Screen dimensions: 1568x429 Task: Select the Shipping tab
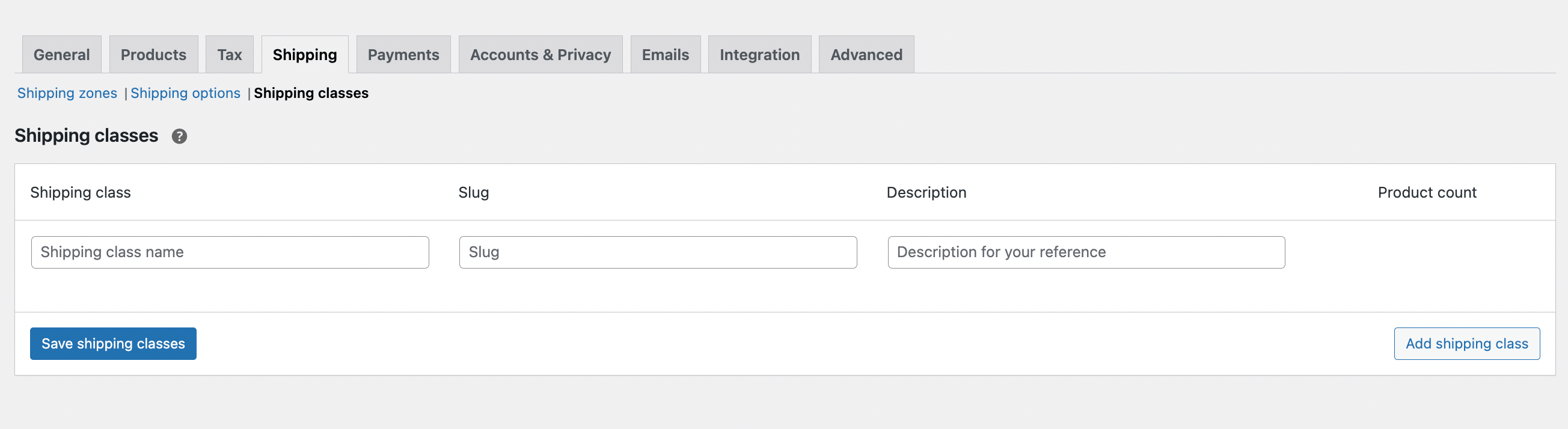(x=305, y=55)
